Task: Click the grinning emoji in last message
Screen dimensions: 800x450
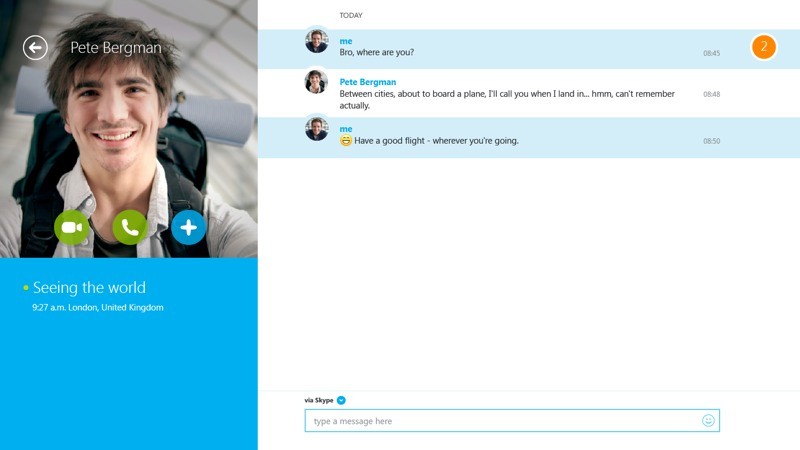Action: [x=346, y=141]
